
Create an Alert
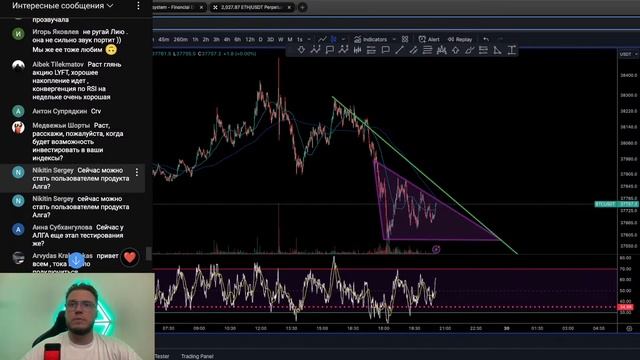pyautogui.click(x=429, y=40)
